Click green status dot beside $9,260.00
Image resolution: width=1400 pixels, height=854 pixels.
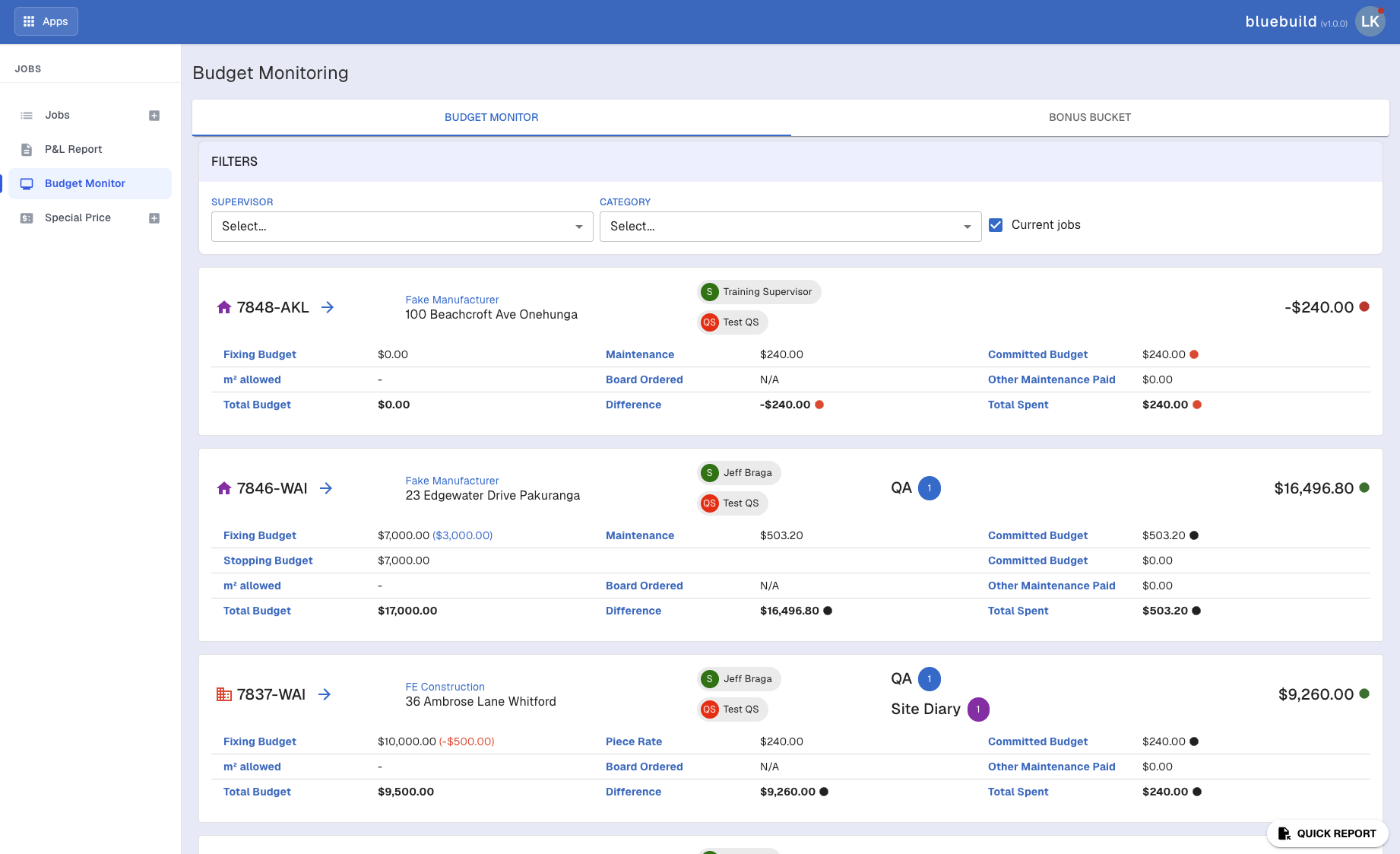pos(1364,694)
